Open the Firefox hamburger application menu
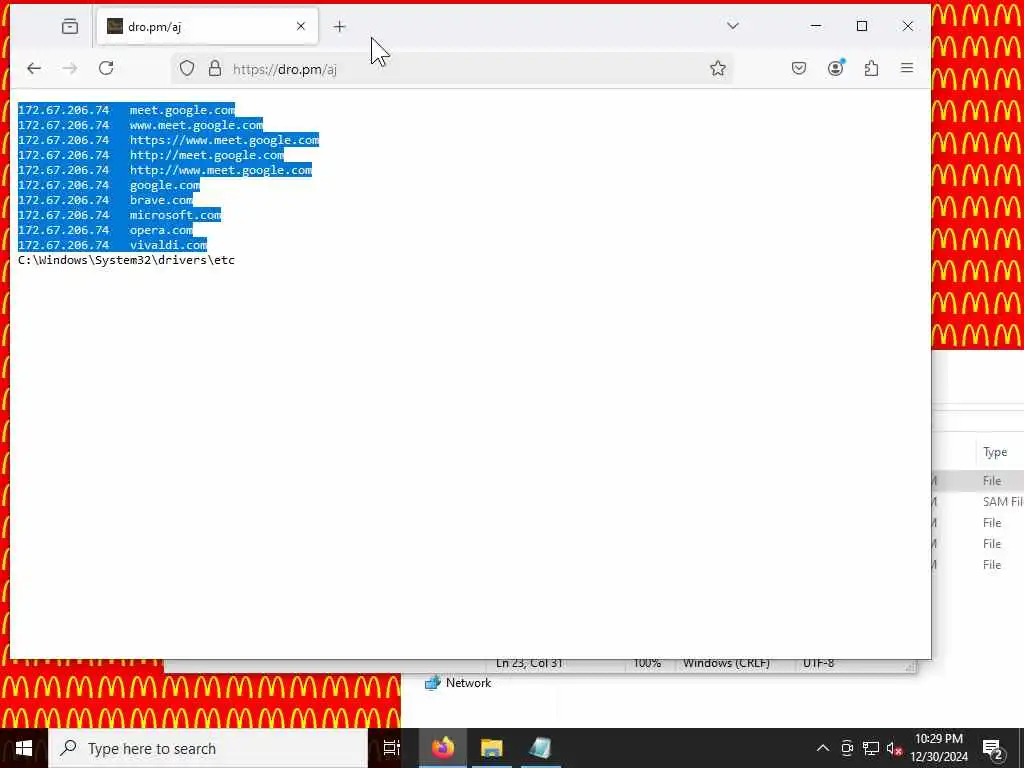This screenshot has width=1024, height=768. click(x=907, y=68)
